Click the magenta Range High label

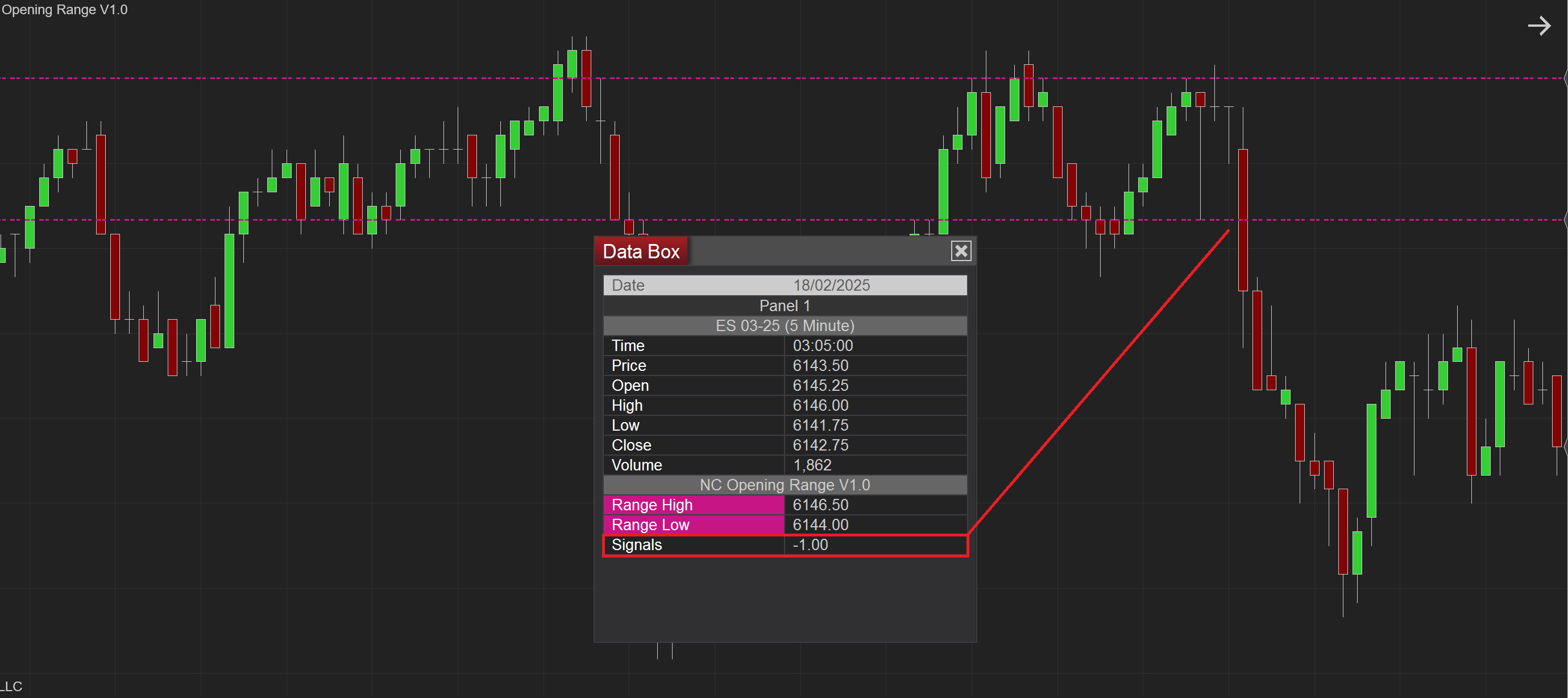tap(693, 505)
